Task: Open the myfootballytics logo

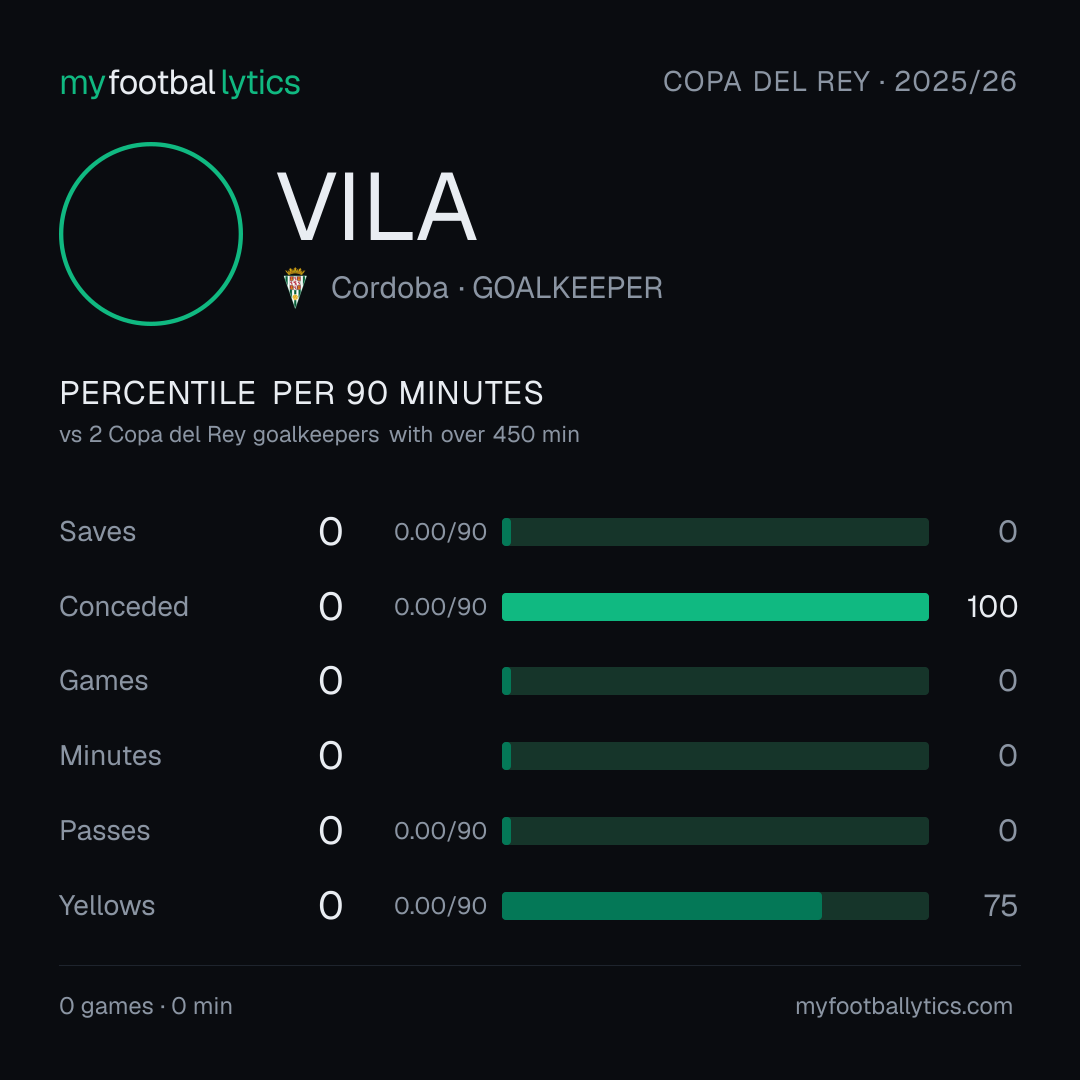Action: point(180,83)
